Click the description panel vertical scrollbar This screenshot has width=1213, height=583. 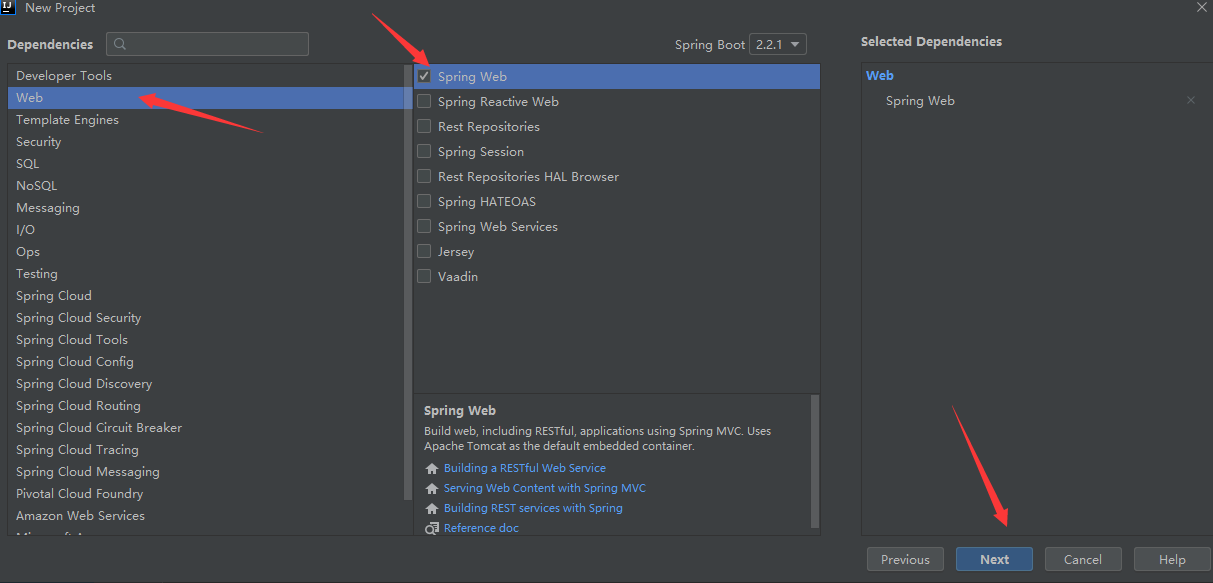point(815,460)
